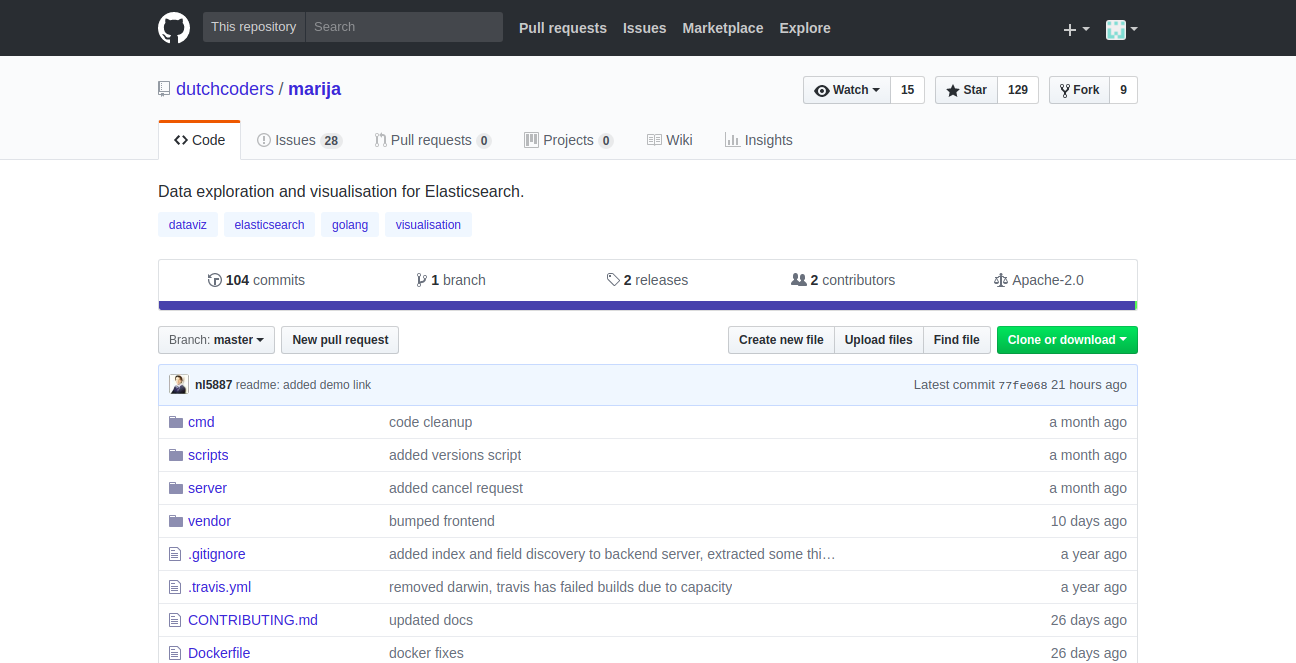Click the language color bar
1296x663 pixels.
point(647,306)
